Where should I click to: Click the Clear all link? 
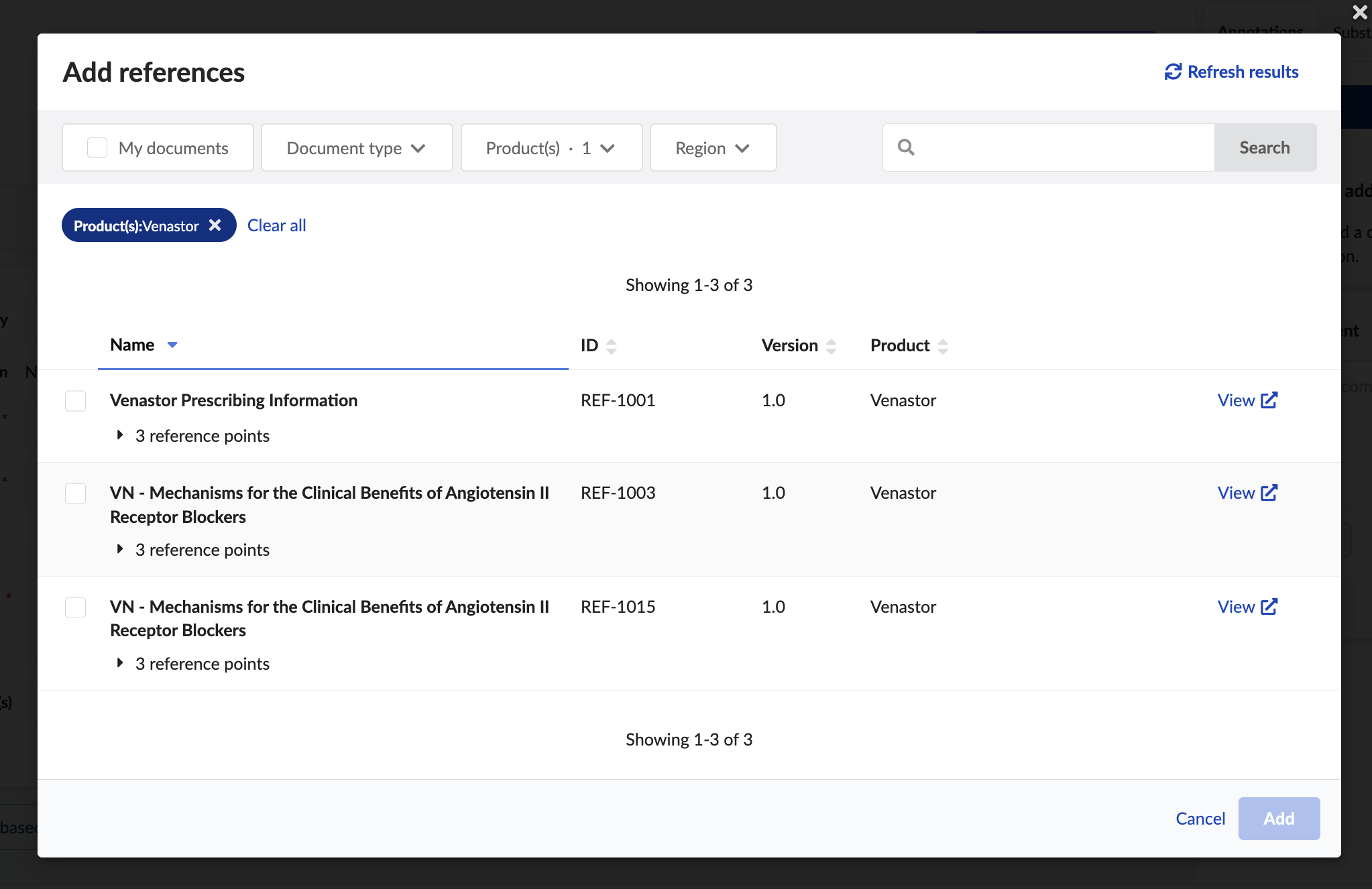pos(276,225)
